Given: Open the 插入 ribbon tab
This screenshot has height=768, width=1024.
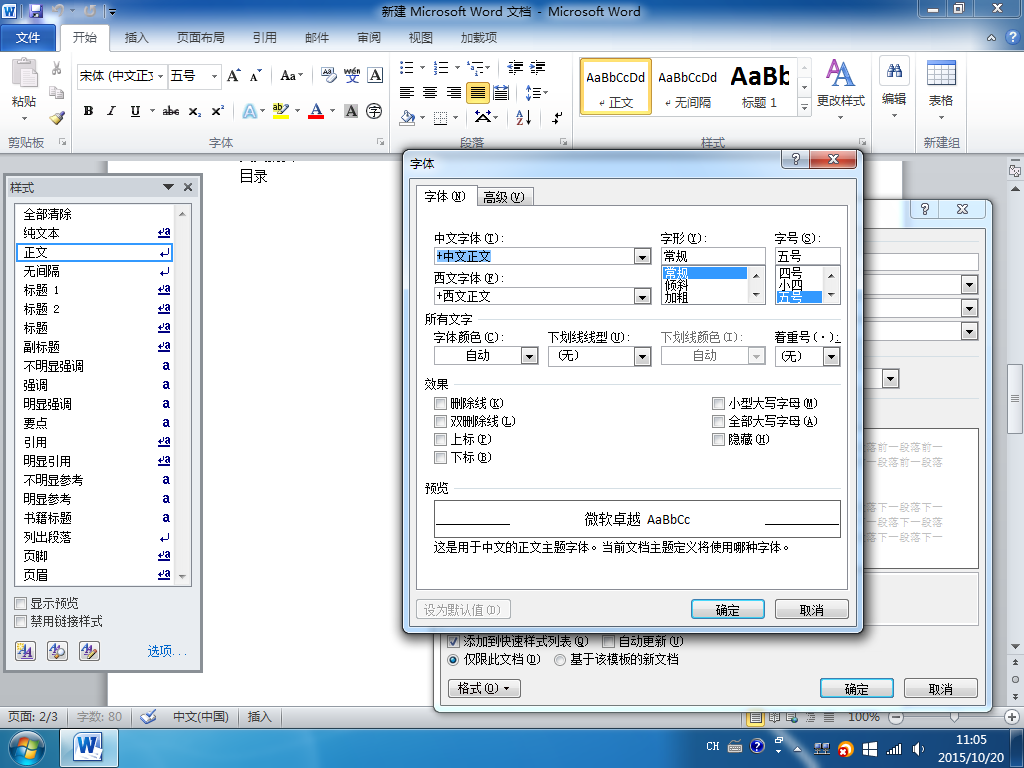Looking at the screenshot, I should click(x=136, y=38).
